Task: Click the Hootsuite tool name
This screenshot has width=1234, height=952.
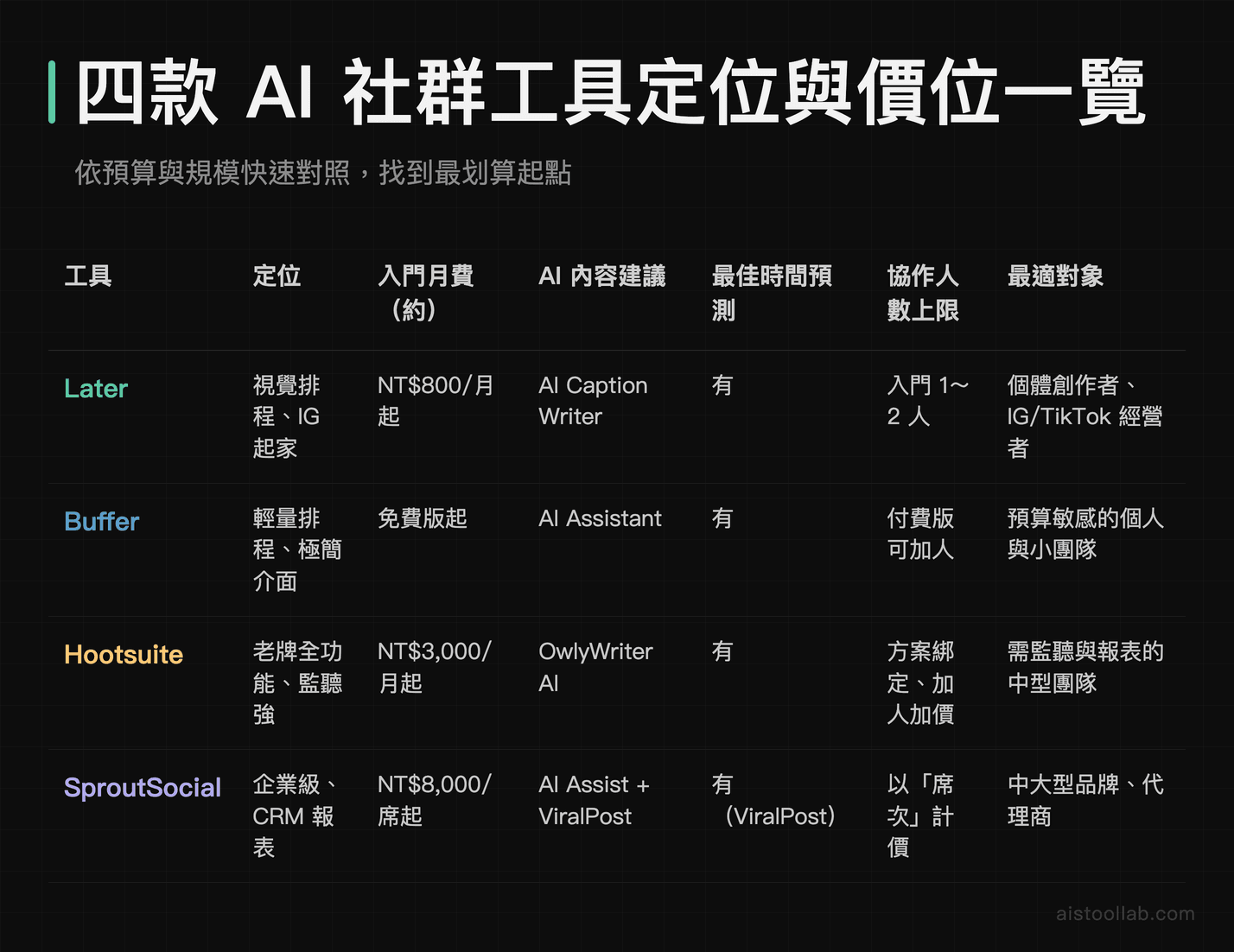Action: [124, 655]
